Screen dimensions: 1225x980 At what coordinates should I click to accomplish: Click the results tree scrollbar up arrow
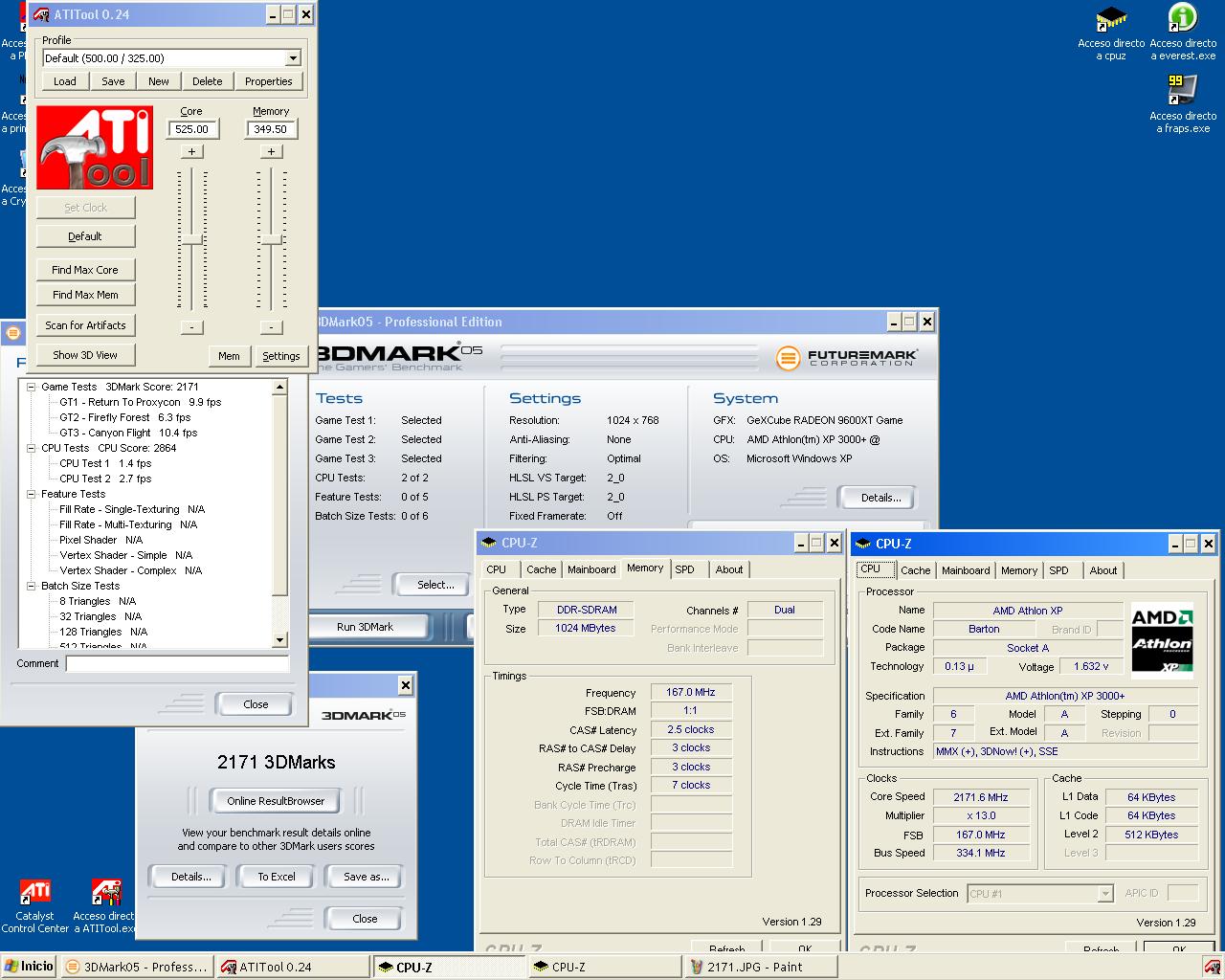point(279,387)
